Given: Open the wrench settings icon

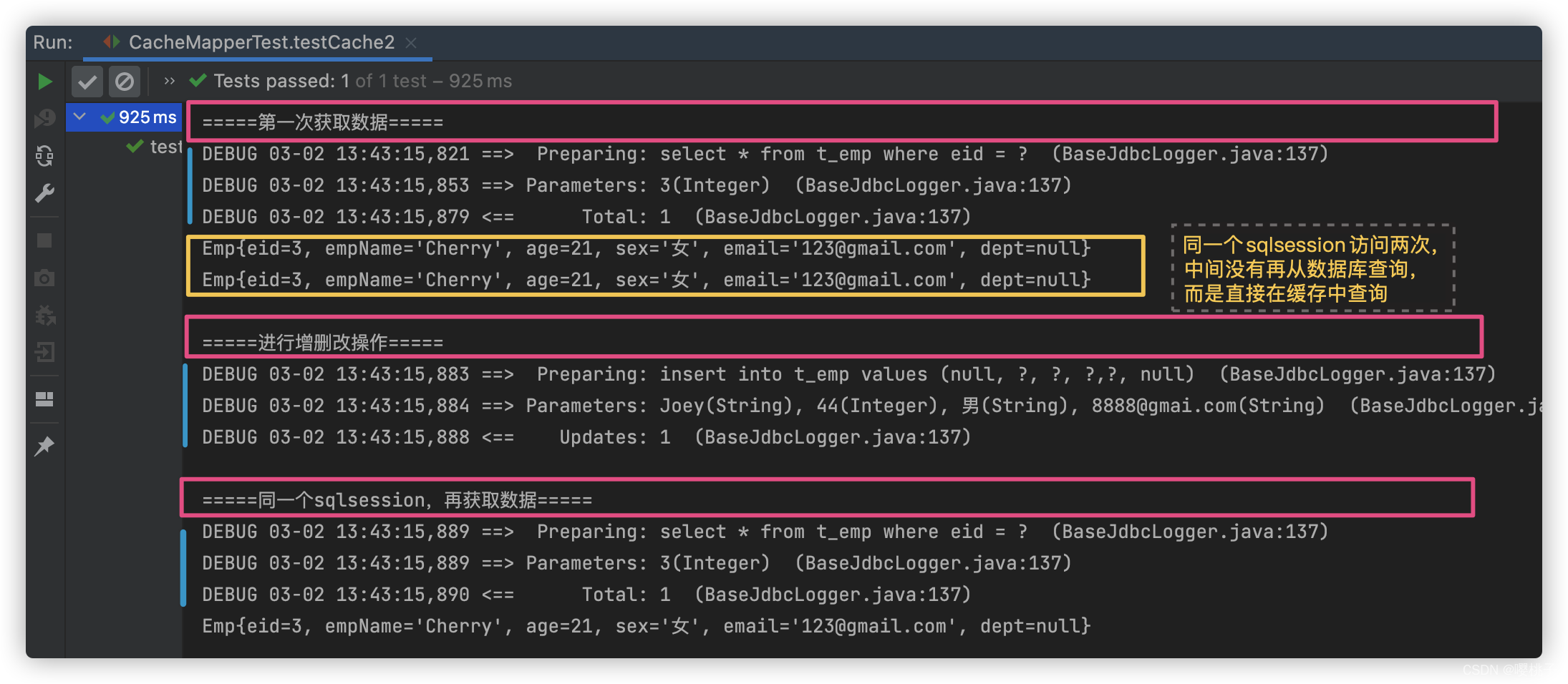Looking at the screenshot, I should pos(44,193).
